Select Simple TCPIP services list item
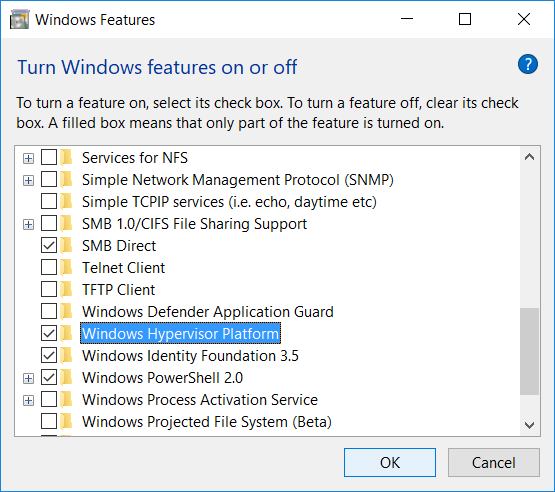555x492 pixels. (229, 202)
